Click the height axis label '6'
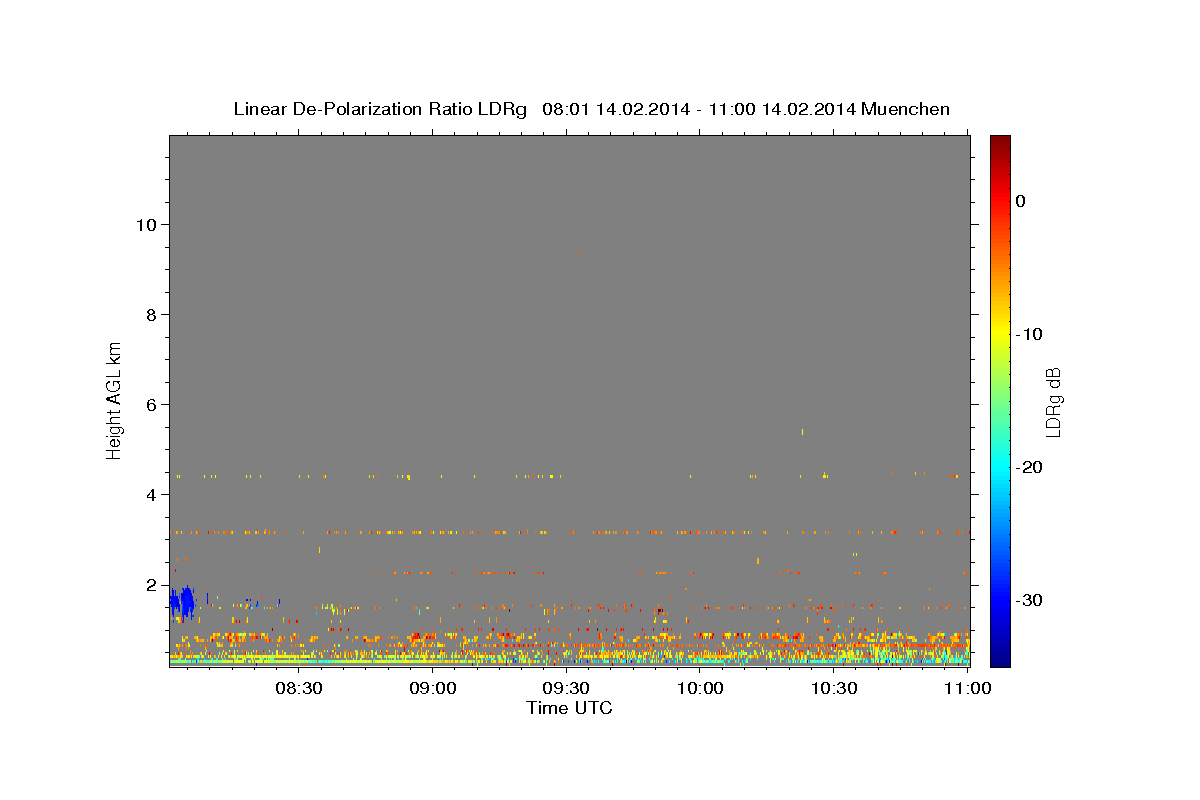1200x800 pixels. click(x=150, y=404)
